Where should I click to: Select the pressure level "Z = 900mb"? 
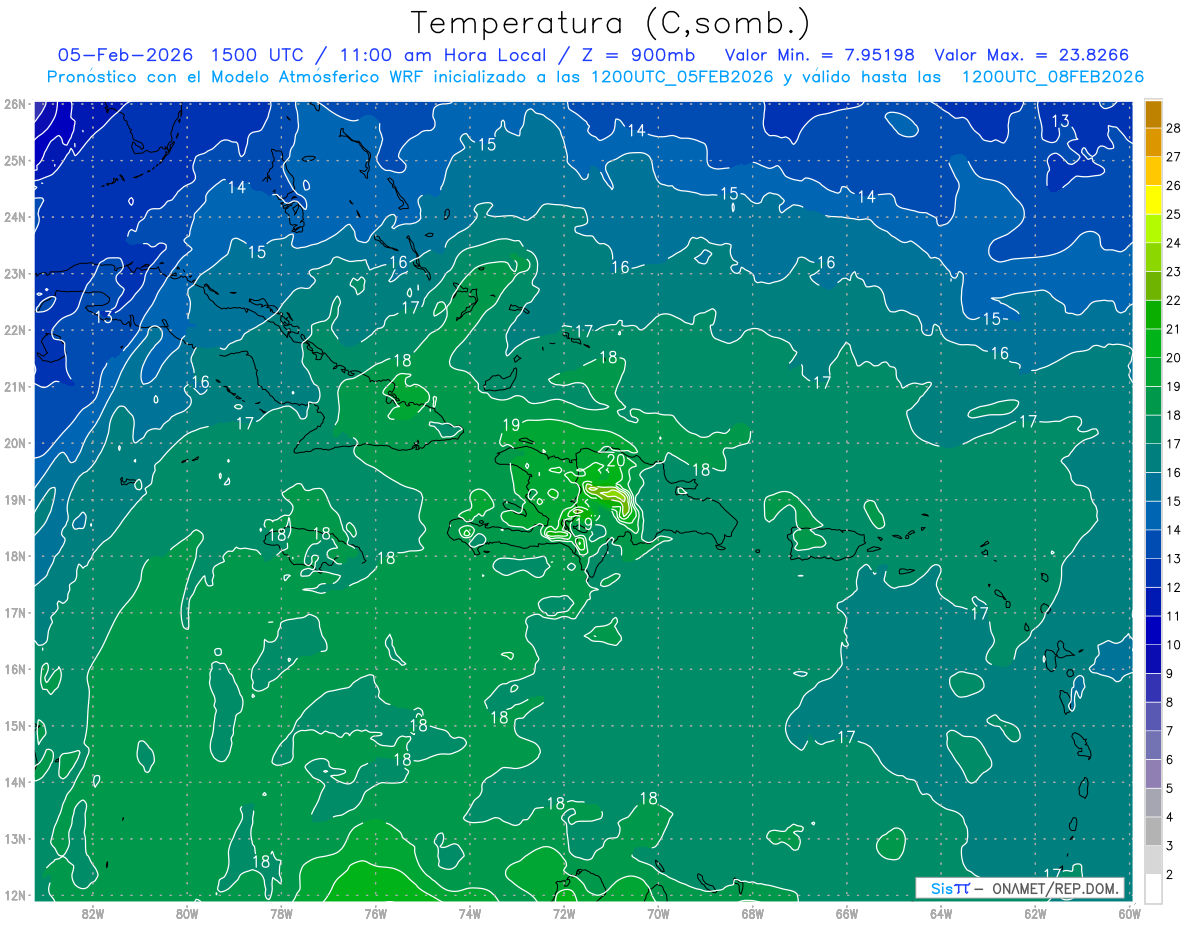(x=638, y=56)
